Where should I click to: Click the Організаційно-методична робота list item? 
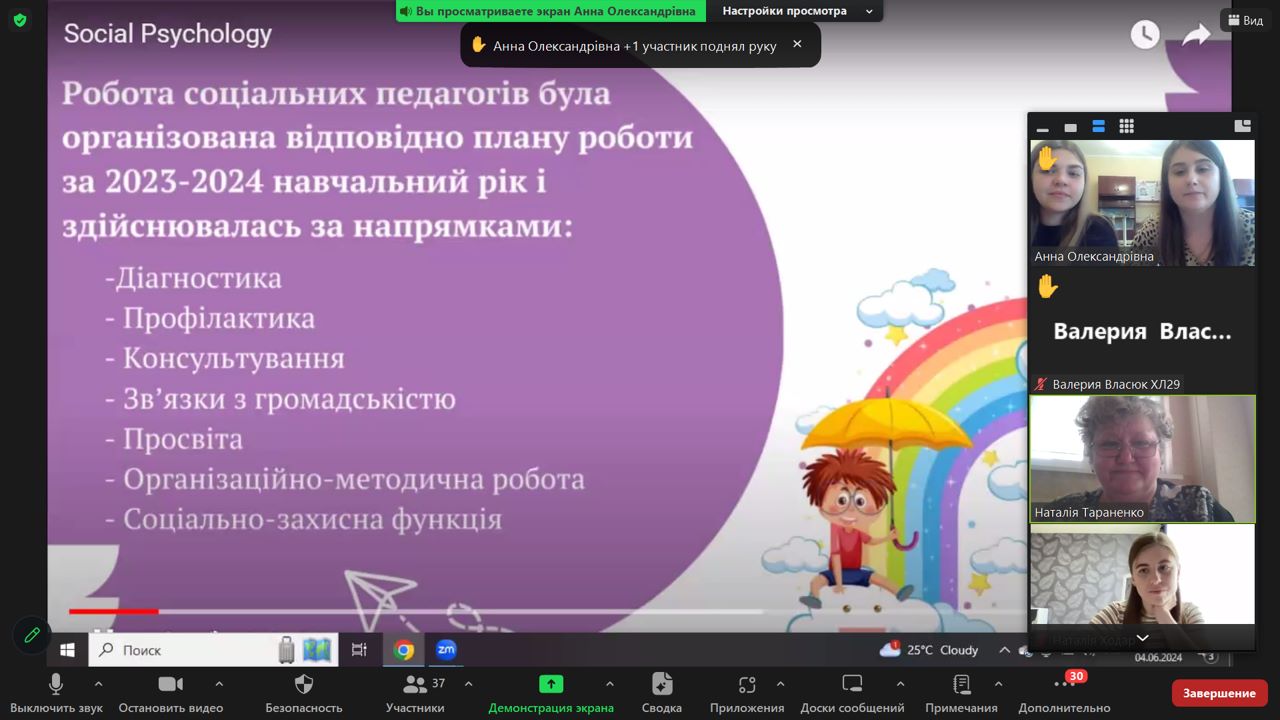tap(345, 480)
